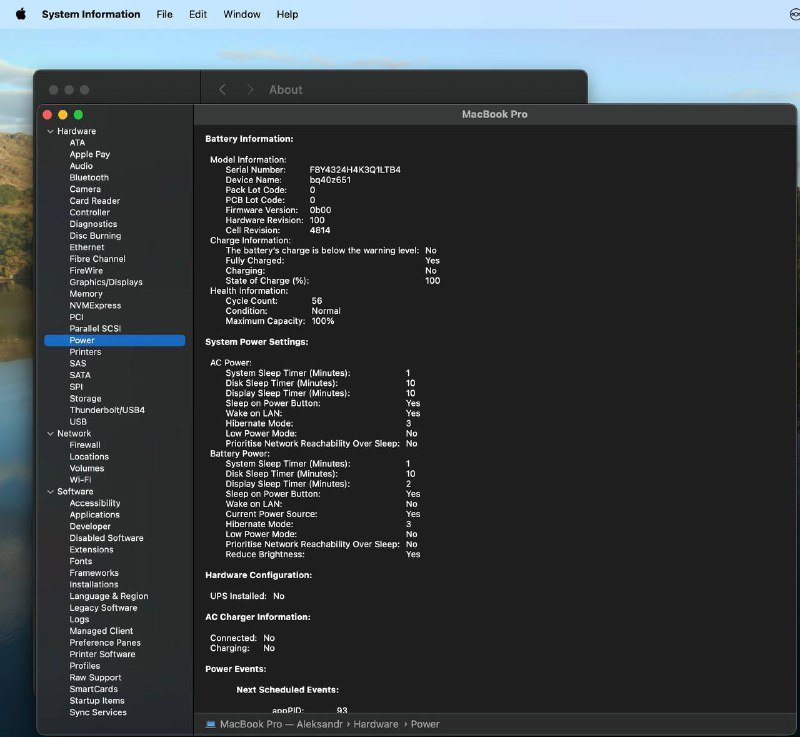Image resolution: width=800 pixels, height=737 pixels.
Task: Select Wi-Fi under Network
Action: point(80,479)
